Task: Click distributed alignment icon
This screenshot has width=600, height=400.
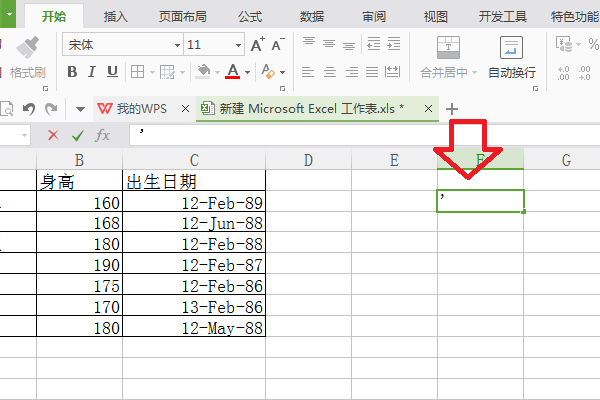Action: tap(393, 72)
